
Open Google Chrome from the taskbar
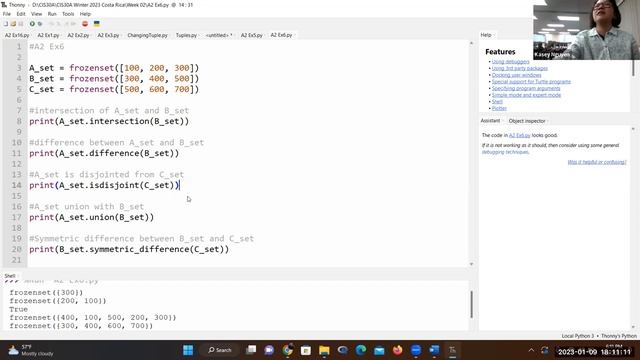click(x=287, y=350)
